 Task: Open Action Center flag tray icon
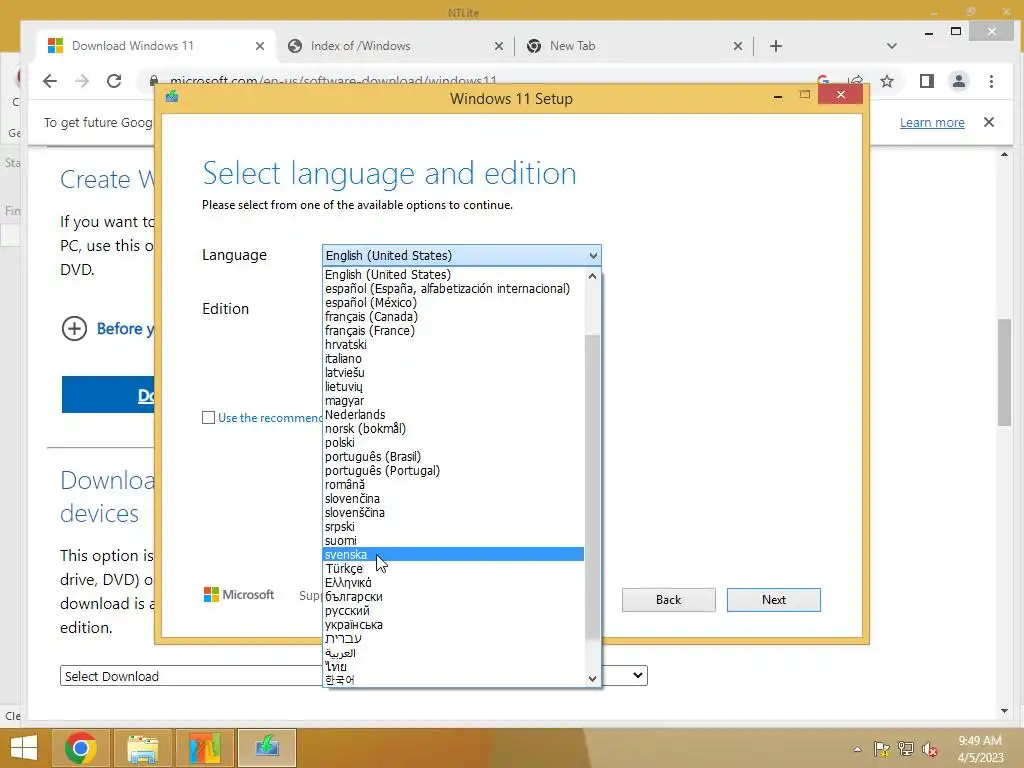(882, 749)
